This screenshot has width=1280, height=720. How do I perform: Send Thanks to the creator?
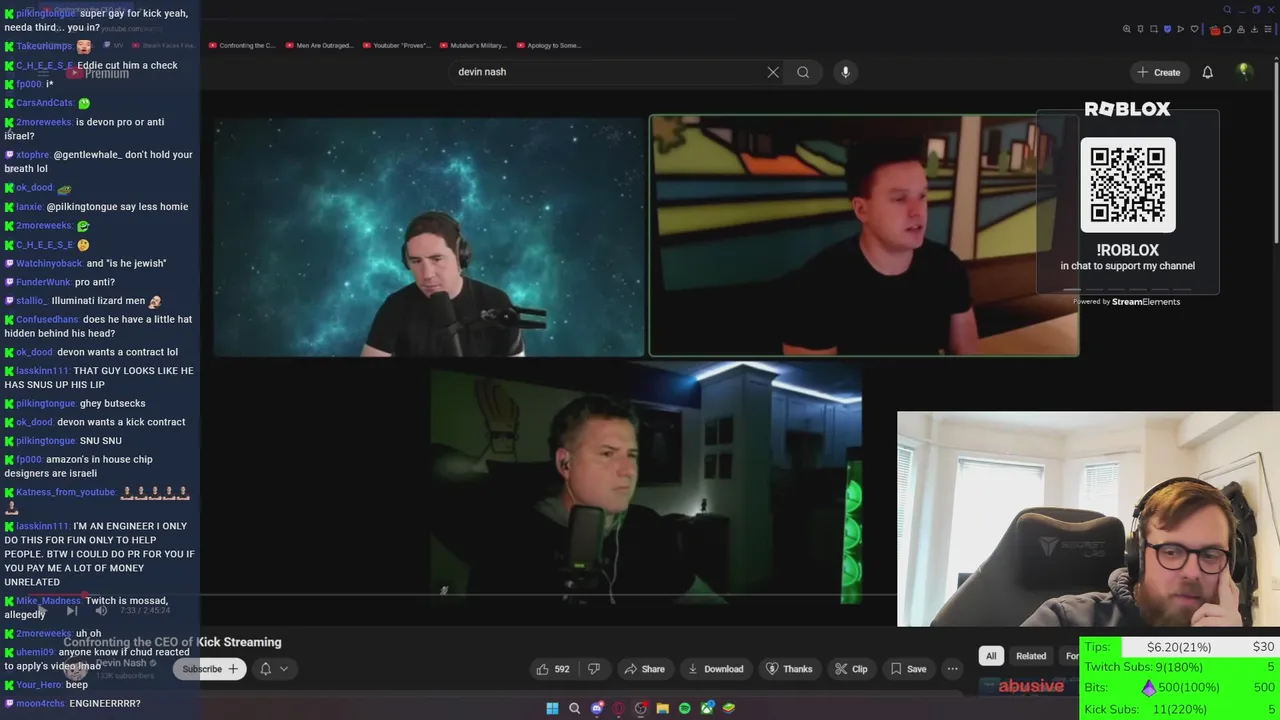click(789, 669)
